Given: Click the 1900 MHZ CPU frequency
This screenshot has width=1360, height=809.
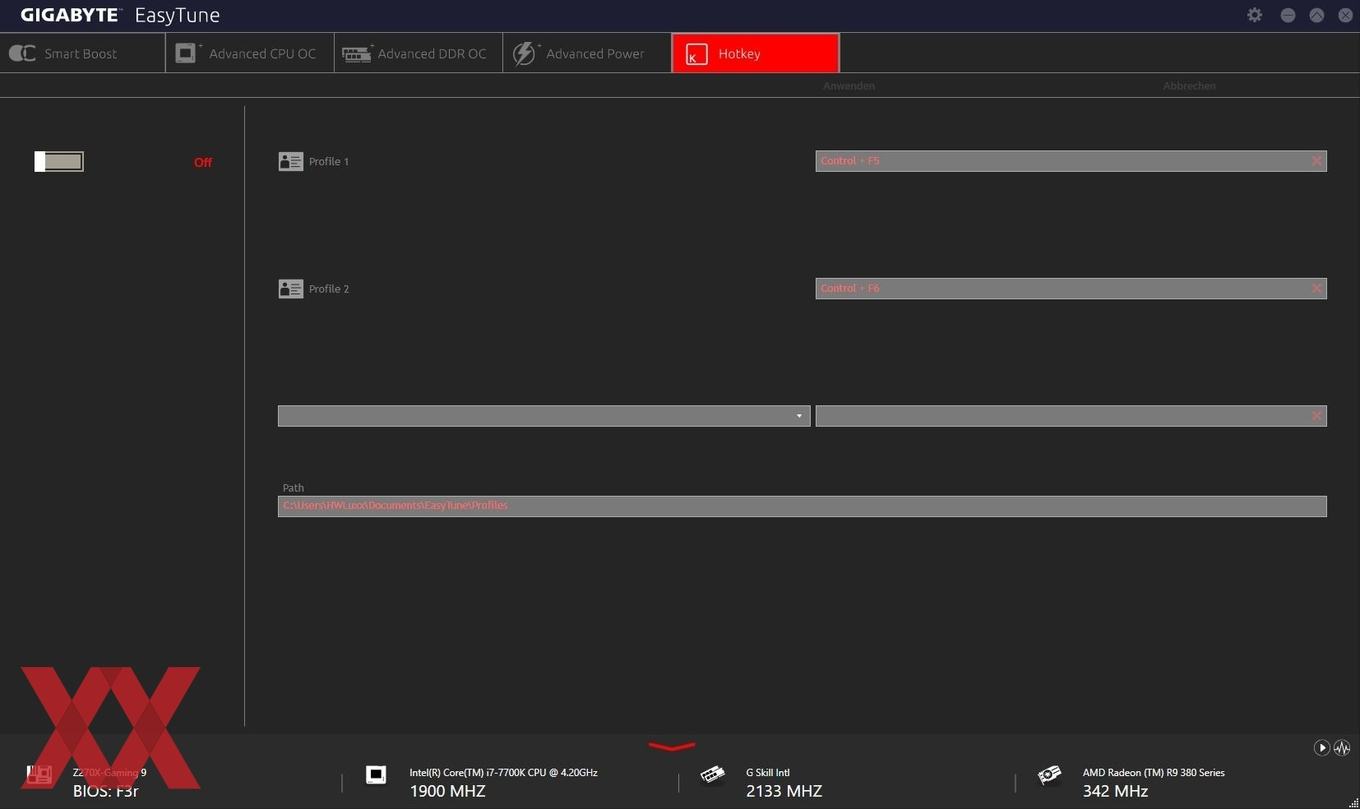Looking at the screenshot, I should [x=447, y=791].
